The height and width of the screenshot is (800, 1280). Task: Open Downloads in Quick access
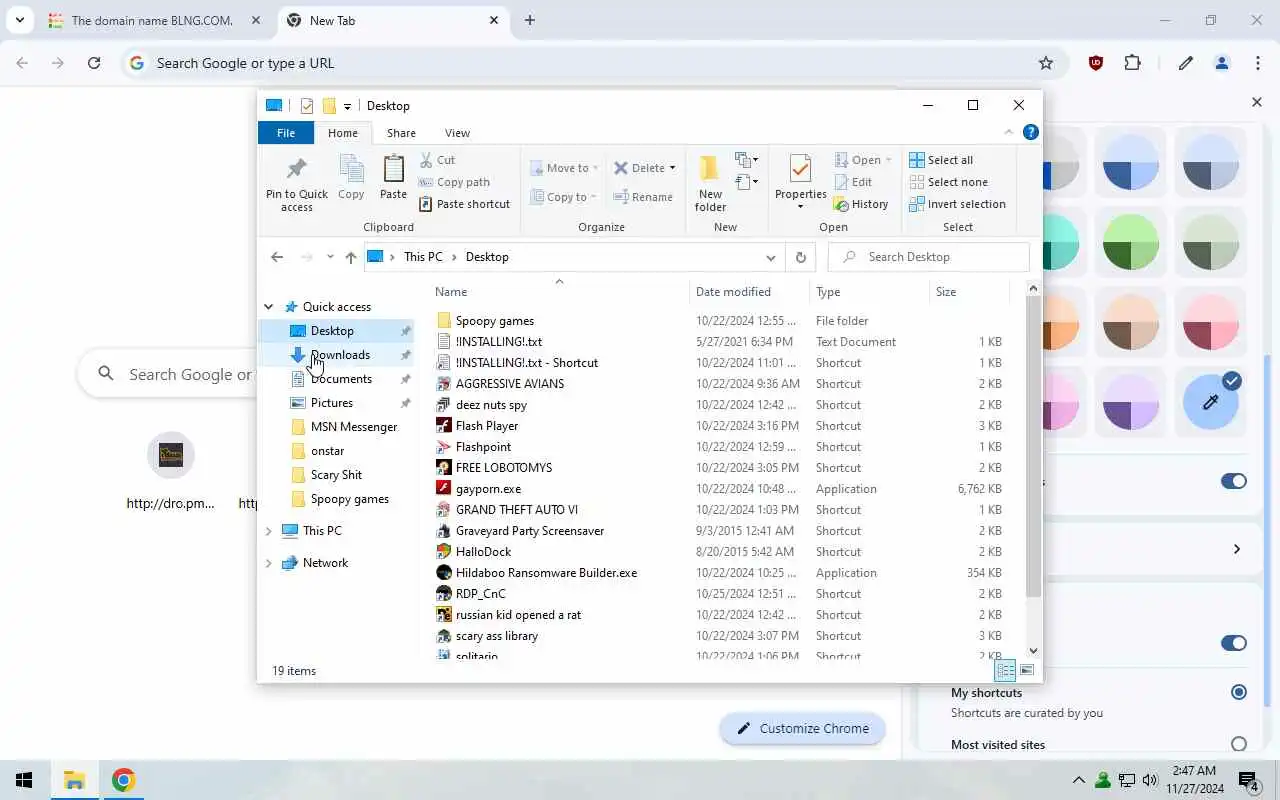pos(340,355)
